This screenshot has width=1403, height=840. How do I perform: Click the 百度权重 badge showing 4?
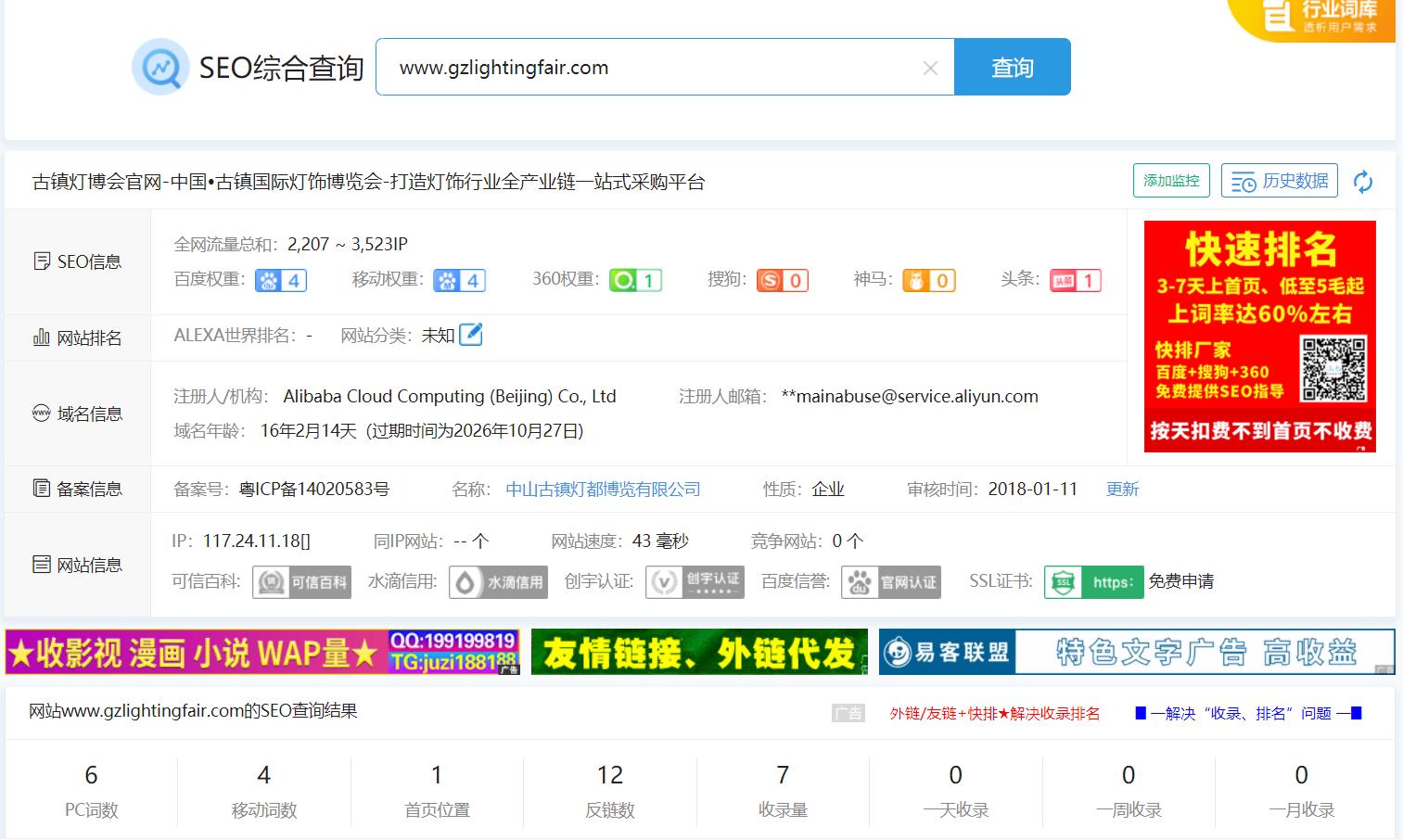click(281, 280)
